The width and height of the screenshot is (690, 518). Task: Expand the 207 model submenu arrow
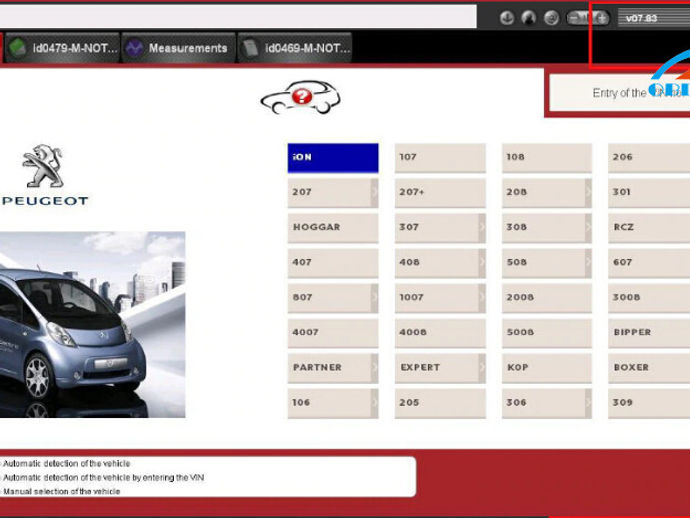pos(374,193)
